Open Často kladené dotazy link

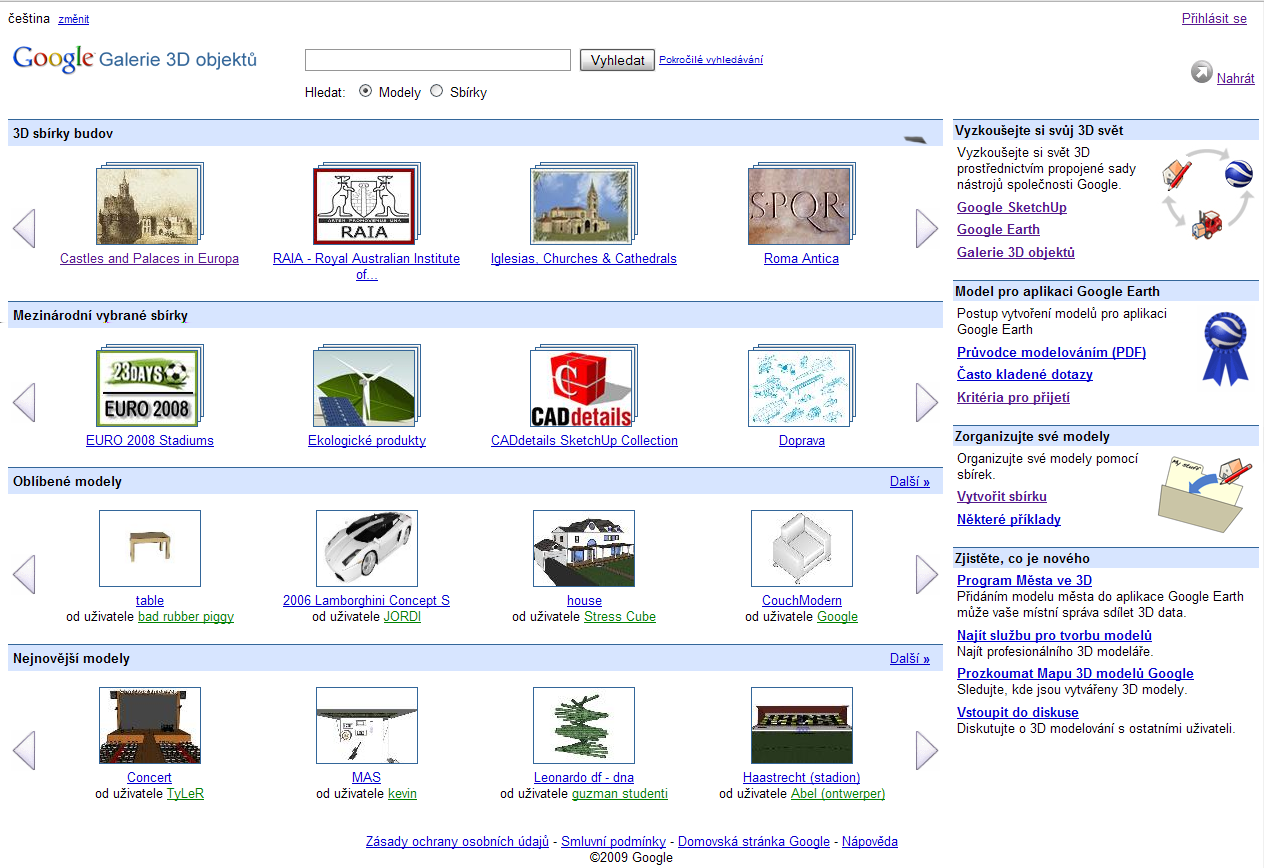pyautogui.click(x=1025, y=374)
